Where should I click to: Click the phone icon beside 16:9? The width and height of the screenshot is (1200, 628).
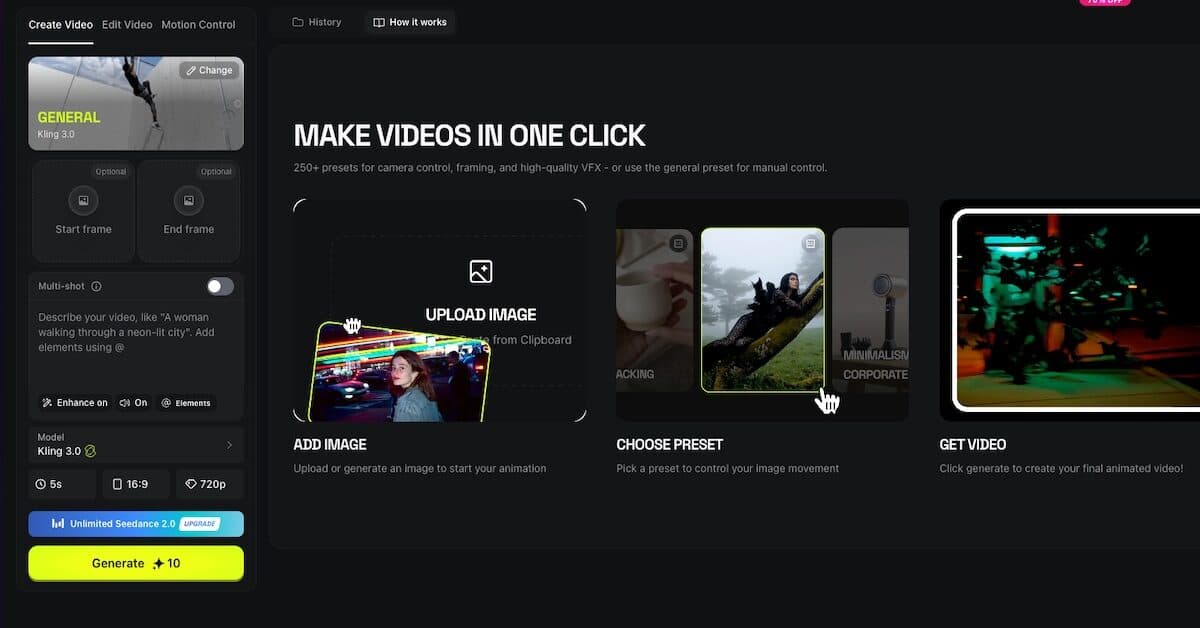(117, 484)
